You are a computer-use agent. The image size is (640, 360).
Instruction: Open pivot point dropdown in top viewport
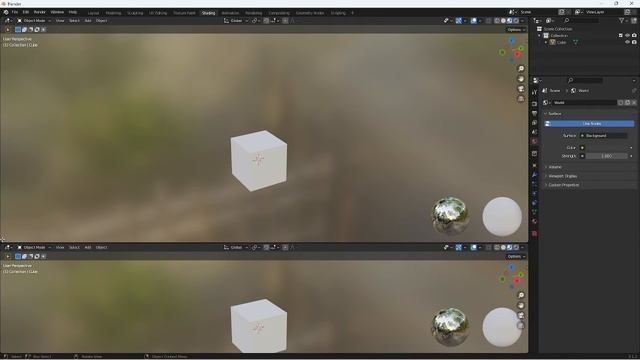[256, 20]
